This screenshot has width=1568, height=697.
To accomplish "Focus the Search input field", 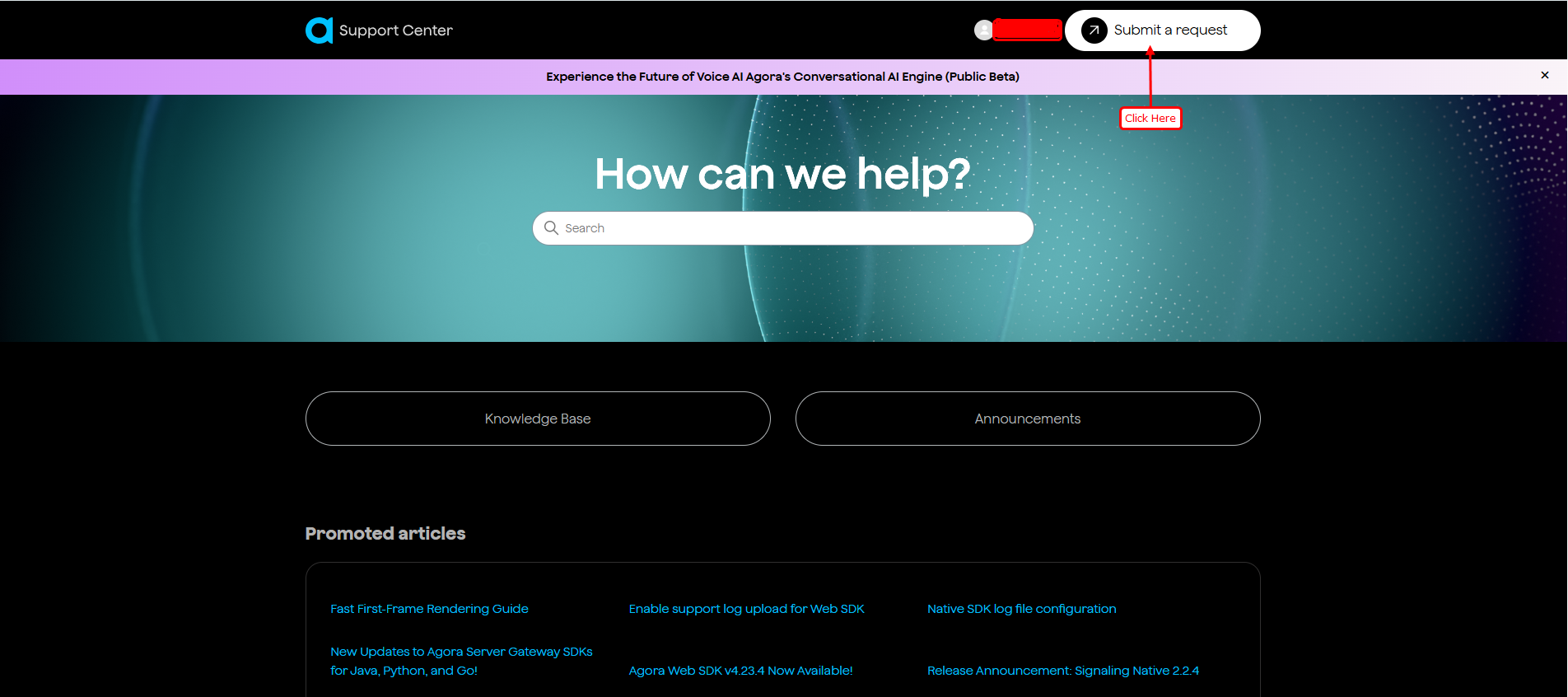I will coord(791,228).
